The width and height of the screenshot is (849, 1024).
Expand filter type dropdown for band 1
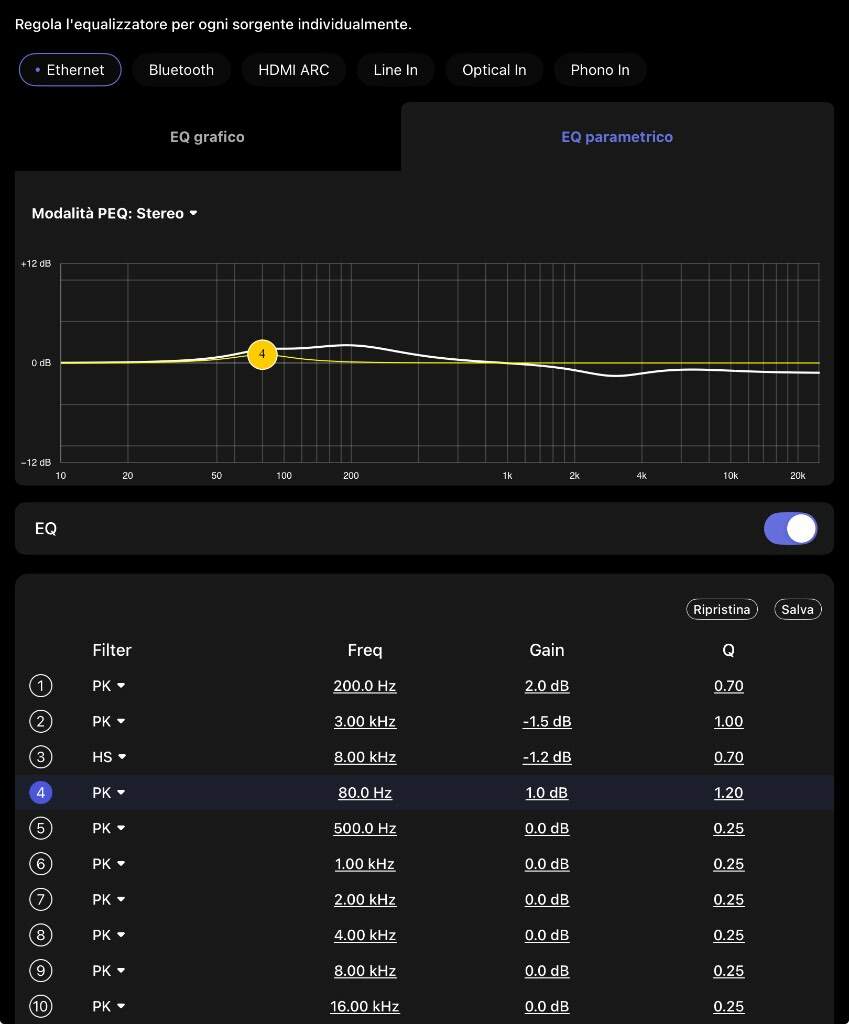(x=109, y=686)
